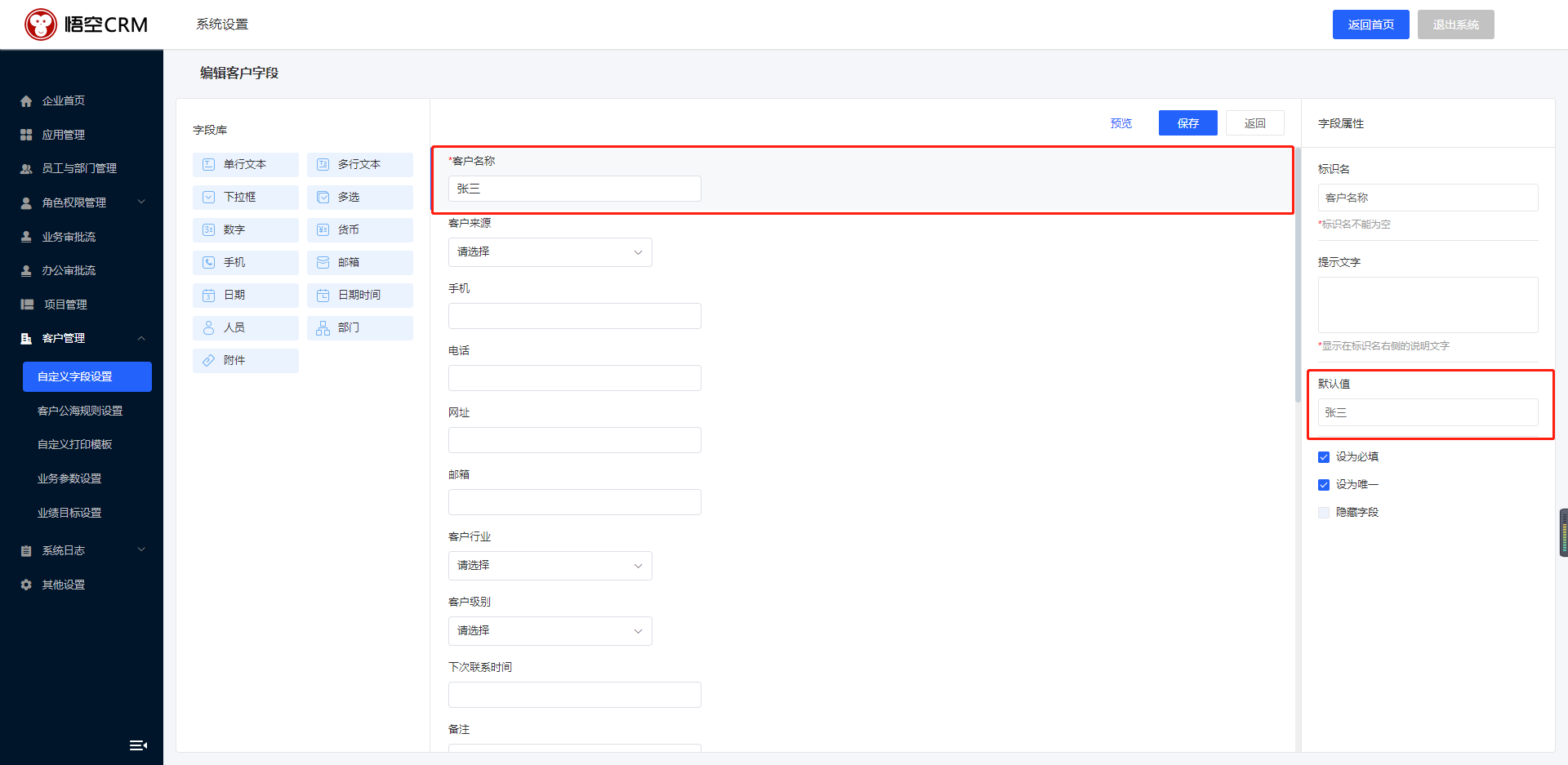Select the 多选 field type icon

click(323, 197)
